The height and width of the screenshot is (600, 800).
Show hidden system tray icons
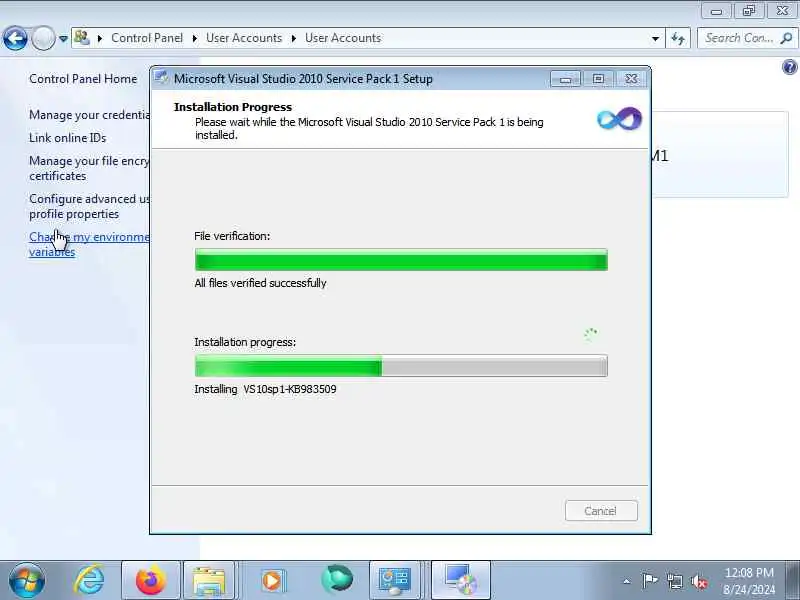[x=627, y=581]
